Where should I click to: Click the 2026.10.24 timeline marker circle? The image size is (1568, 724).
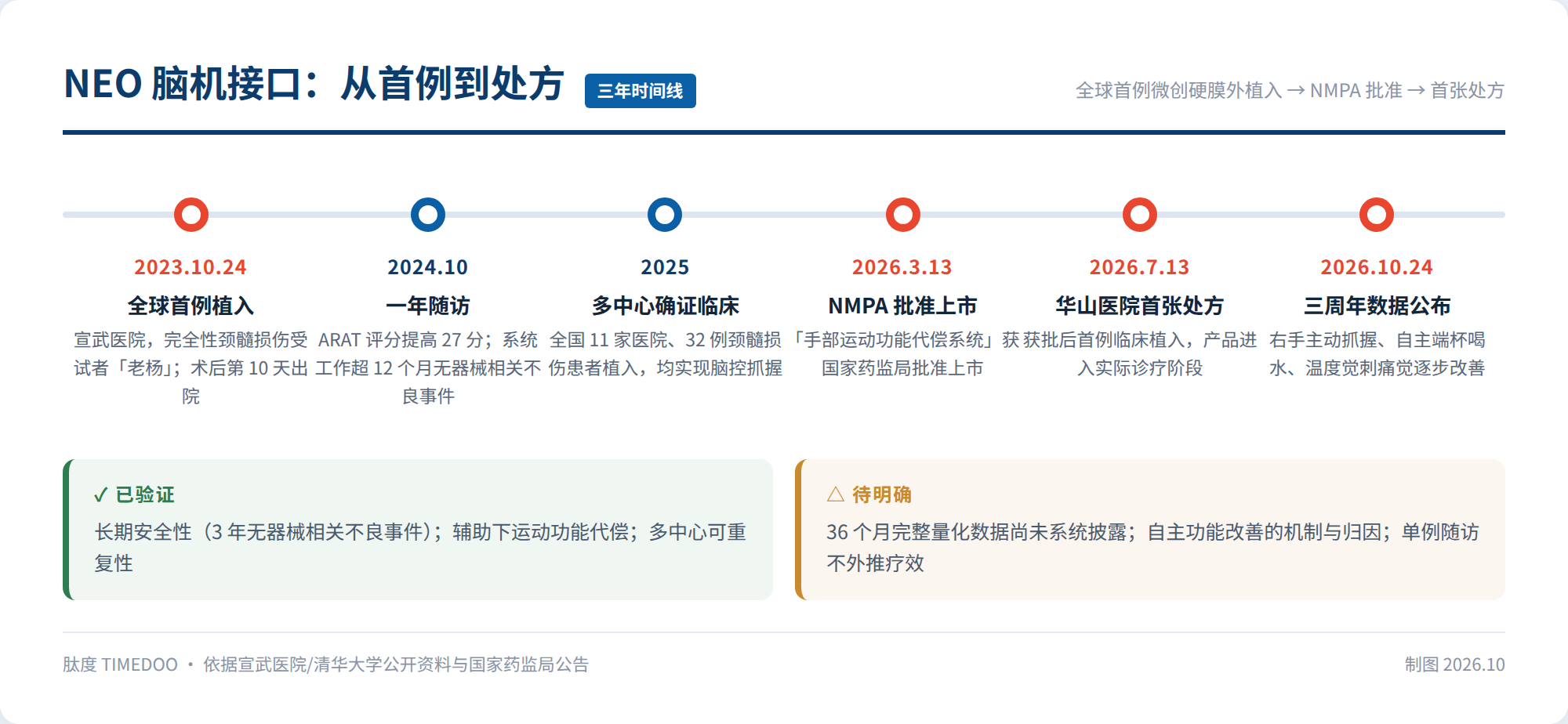(x=1377, y=215)
